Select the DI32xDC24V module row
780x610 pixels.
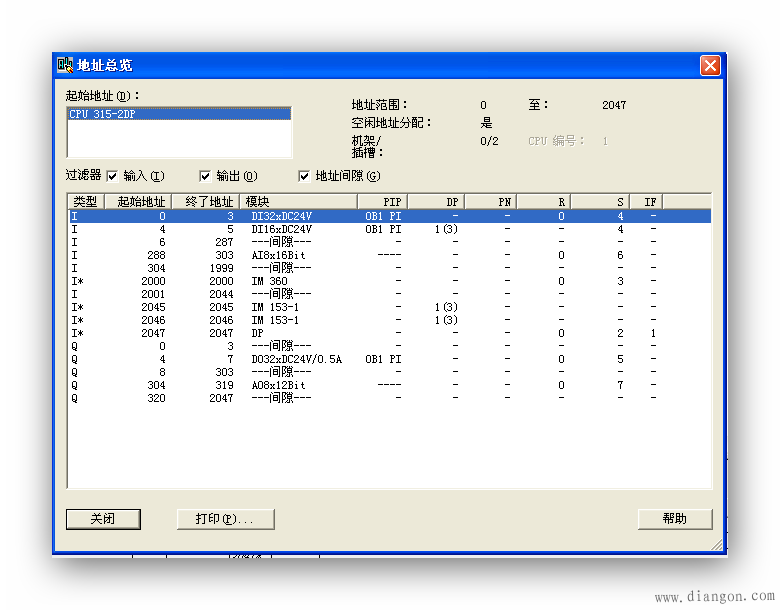click(281, 216)
